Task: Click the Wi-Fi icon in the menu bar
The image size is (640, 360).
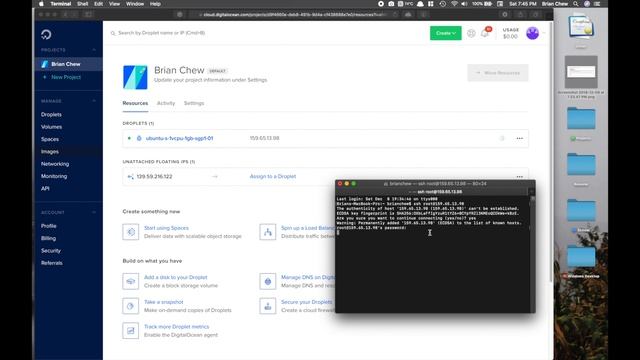Action: (x=454, y=4)
